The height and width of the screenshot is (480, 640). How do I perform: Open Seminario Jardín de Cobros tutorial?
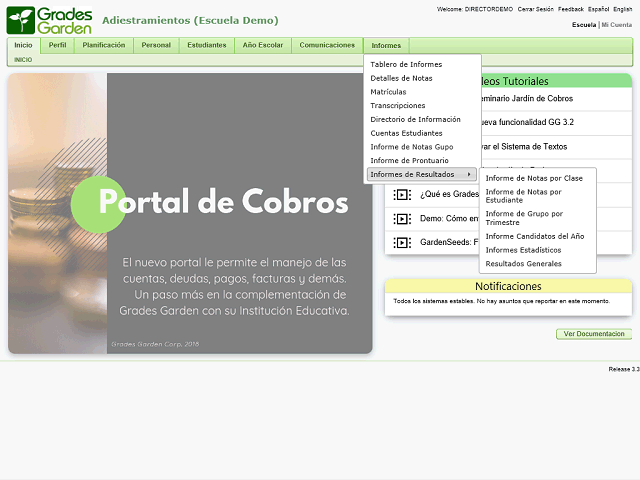tap(527, 98)
